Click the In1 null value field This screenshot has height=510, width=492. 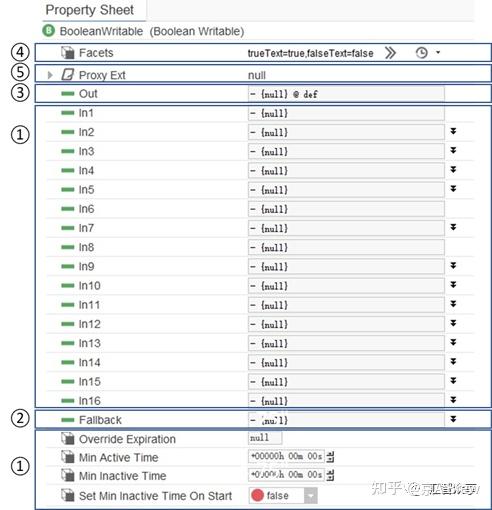coord(346,113)
